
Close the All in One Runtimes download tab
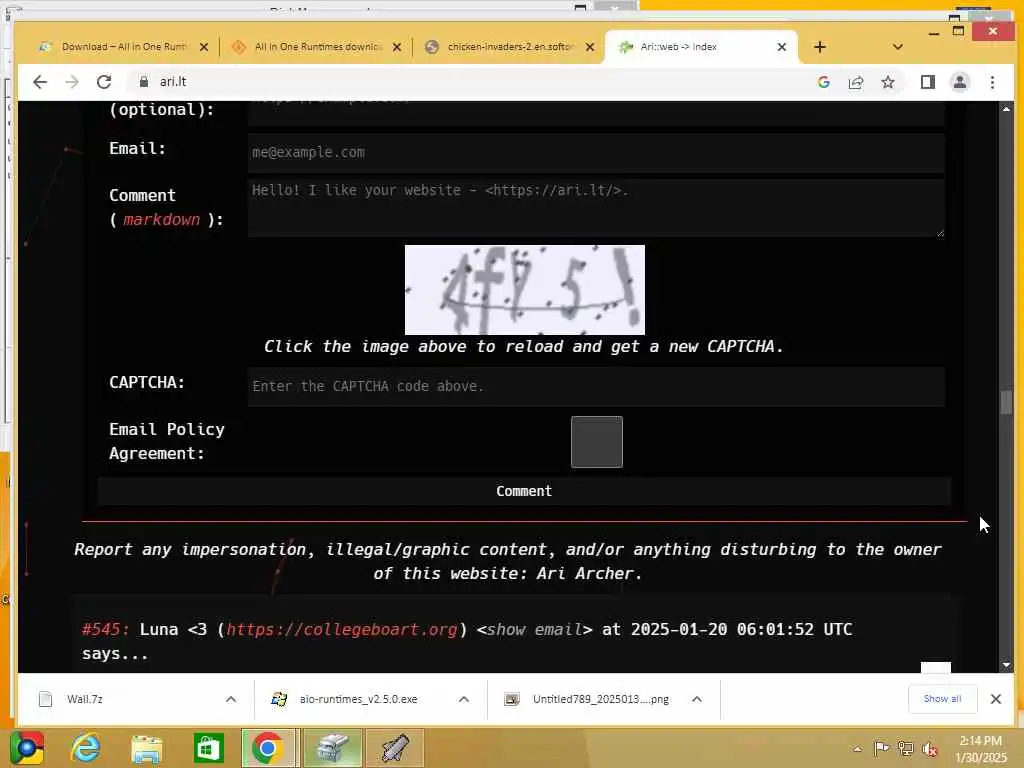pyautogui.click(x=396, y=47)
